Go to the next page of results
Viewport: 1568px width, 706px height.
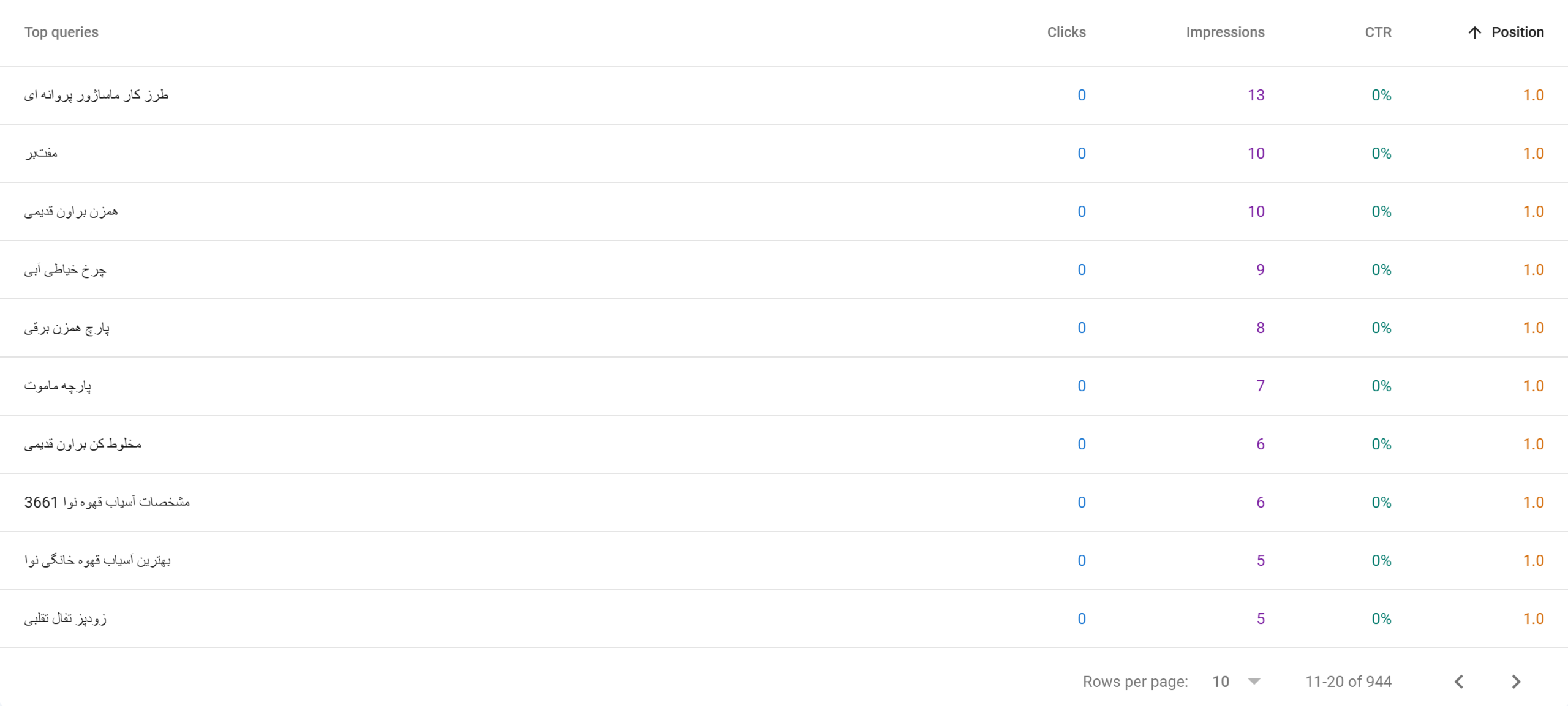1515,682
